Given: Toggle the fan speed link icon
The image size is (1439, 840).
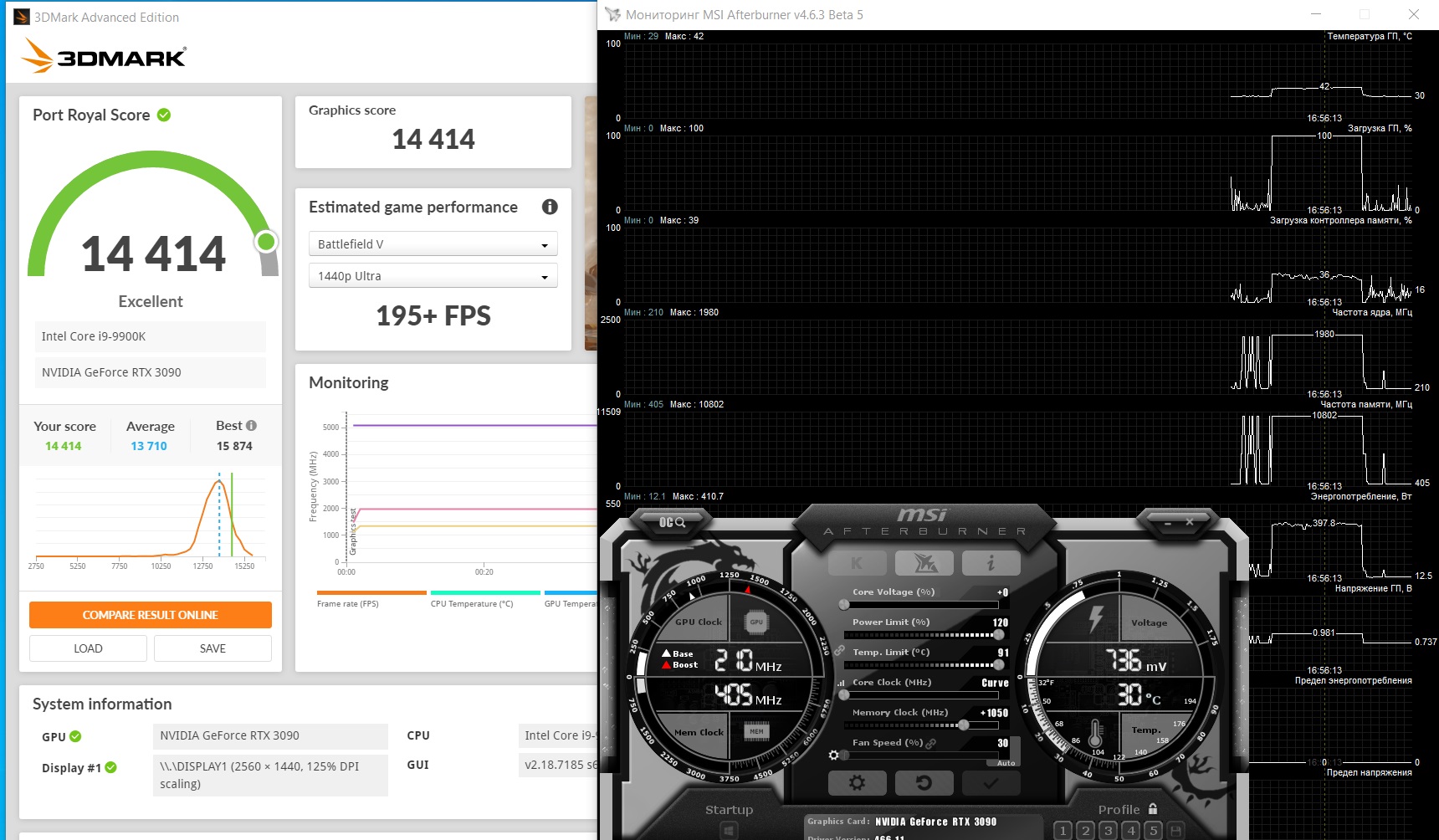Looking at the screenshot, I should (x=930, y=743).
